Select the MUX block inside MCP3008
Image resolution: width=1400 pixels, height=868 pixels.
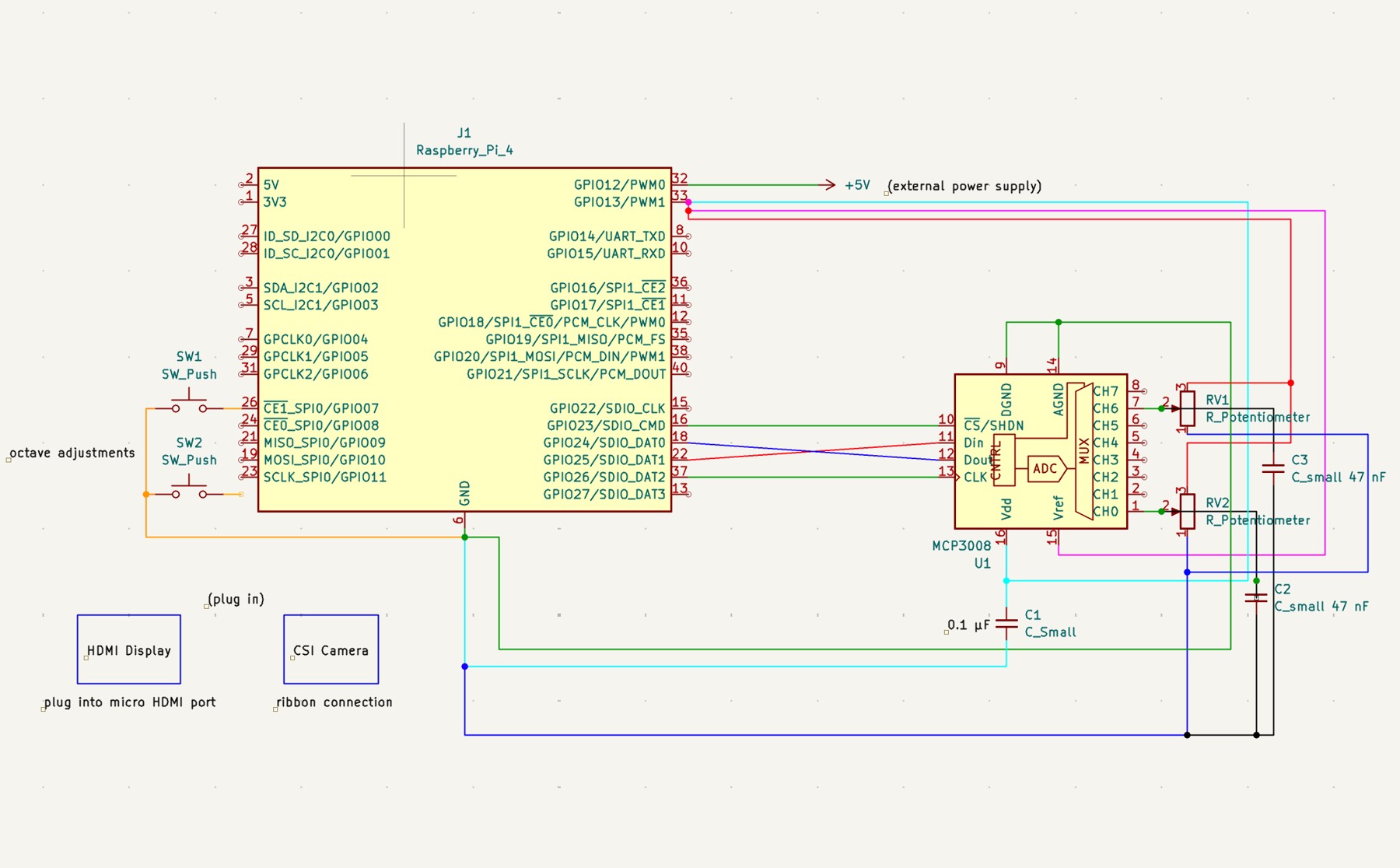1083,451
